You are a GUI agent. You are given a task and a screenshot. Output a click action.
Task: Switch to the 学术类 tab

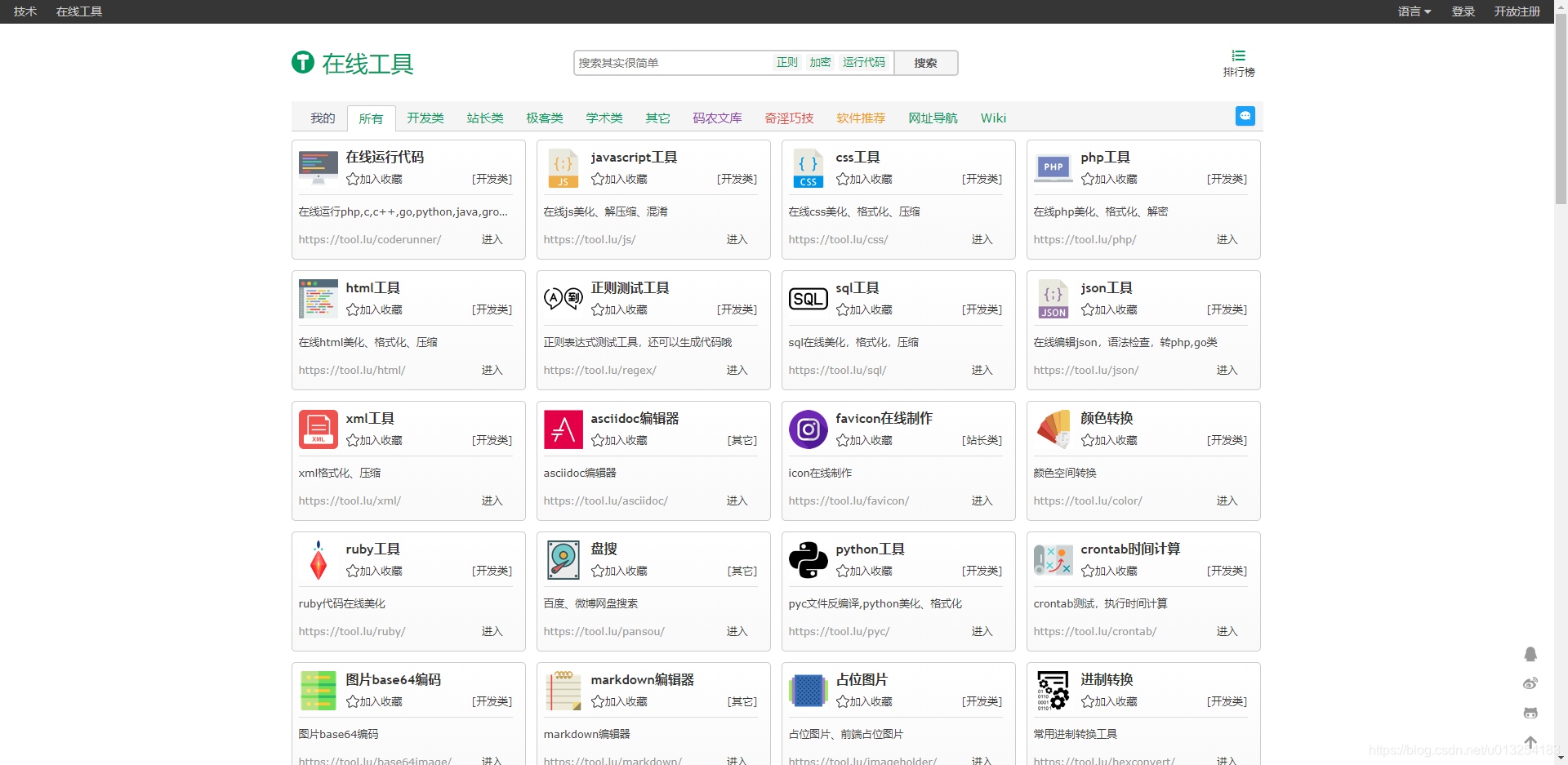point(604,118)
